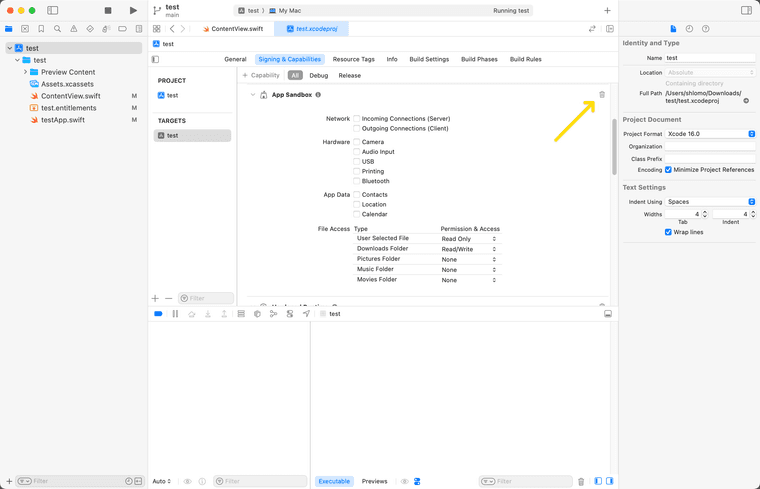Collapse the App Sandbox section

click(x=253, y=95)
